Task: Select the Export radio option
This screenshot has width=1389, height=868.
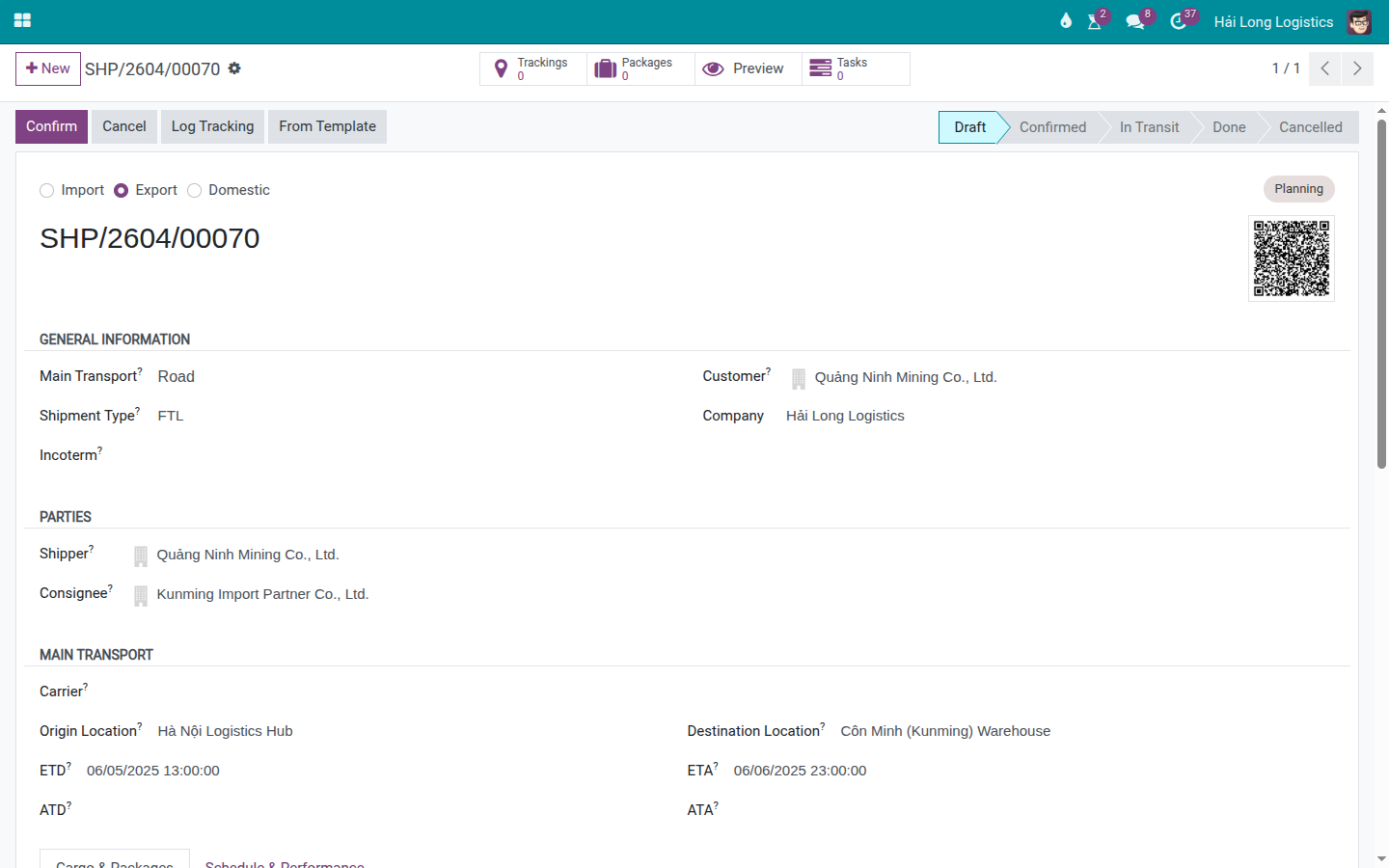Action: tap(121, 191)
